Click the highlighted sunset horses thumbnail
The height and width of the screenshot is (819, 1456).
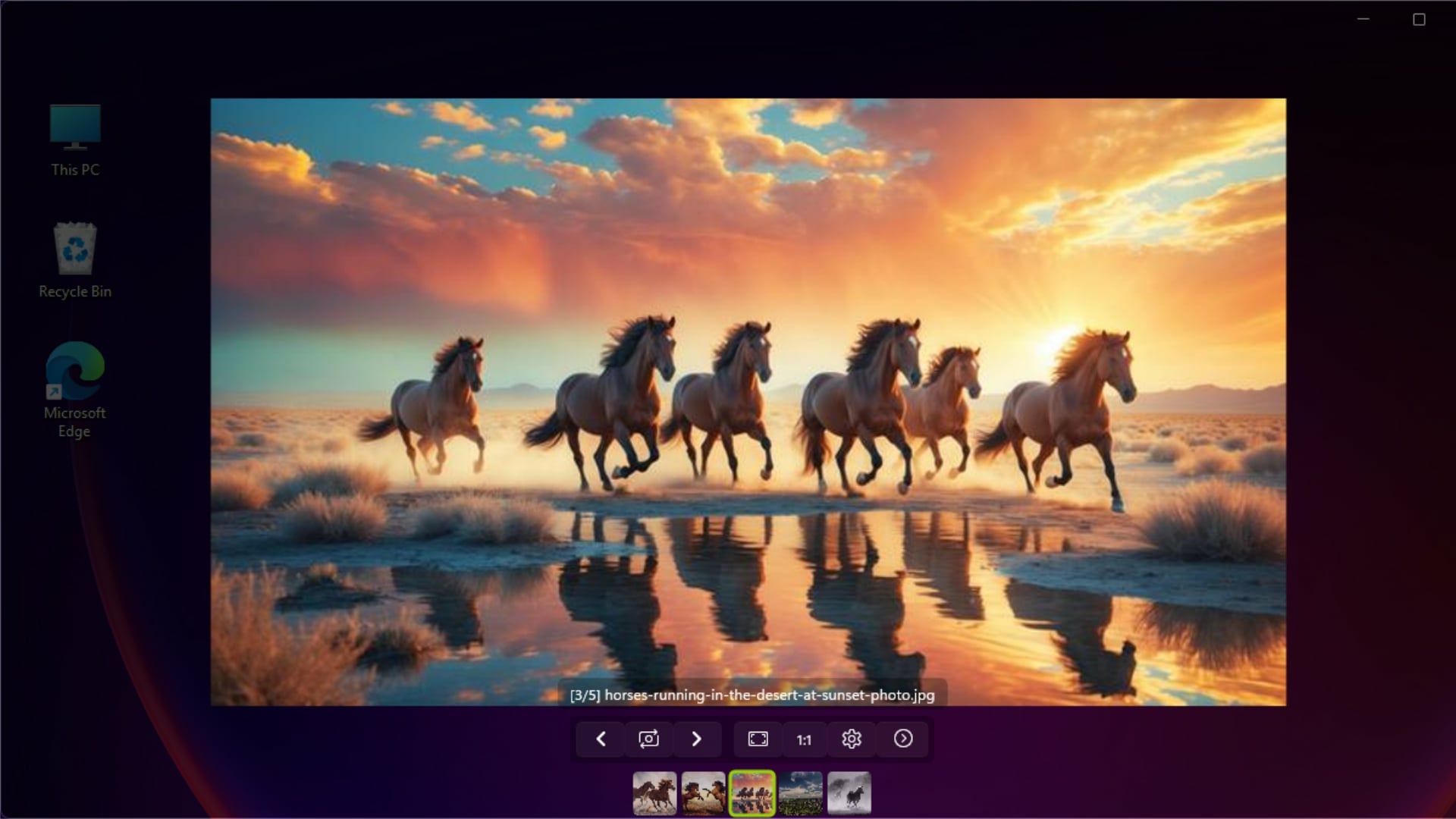[752, 793]
